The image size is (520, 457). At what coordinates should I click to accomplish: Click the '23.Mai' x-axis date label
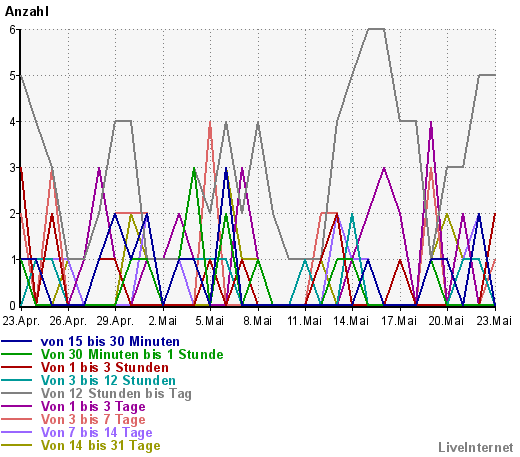tap(494, 321)
